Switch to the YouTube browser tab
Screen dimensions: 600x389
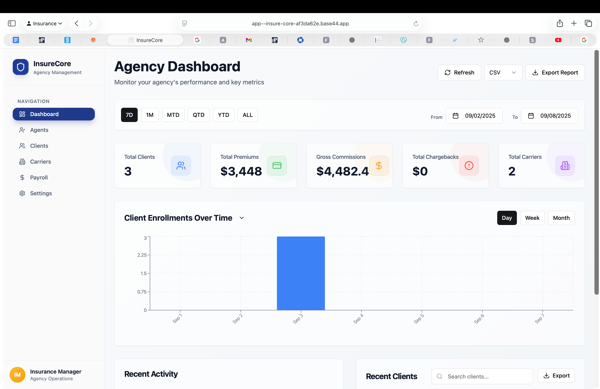click(558, 40)
